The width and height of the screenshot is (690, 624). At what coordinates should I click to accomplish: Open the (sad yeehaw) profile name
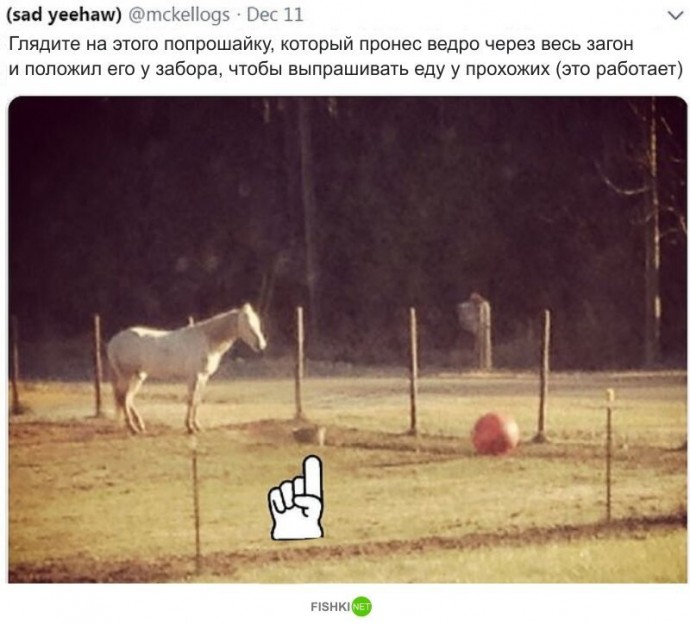[x=64, y=15]
